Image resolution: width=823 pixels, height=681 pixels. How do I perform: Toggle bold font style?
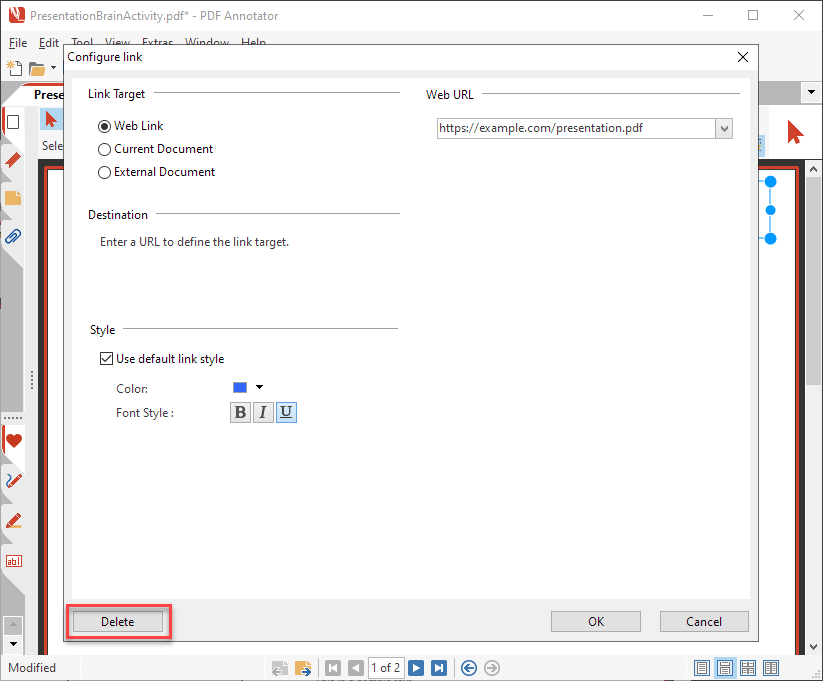point(240,412)
